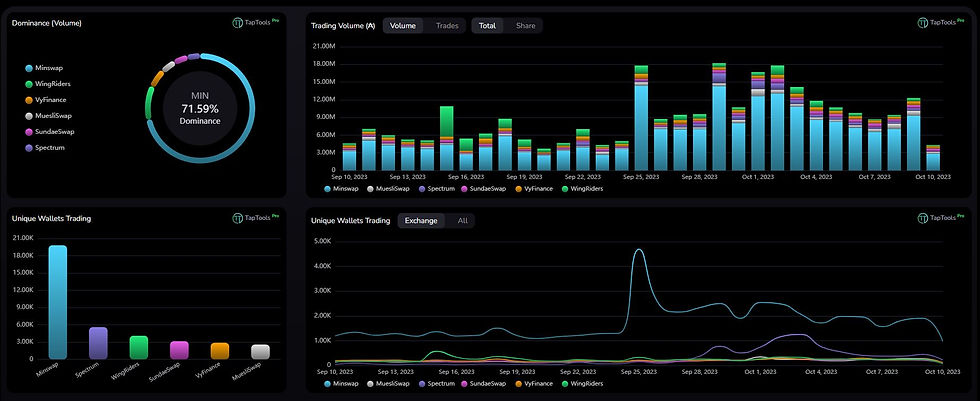980x401 pixels.
Task: Click the Trading Volume (A) title
Action: (x=343, y=26)
